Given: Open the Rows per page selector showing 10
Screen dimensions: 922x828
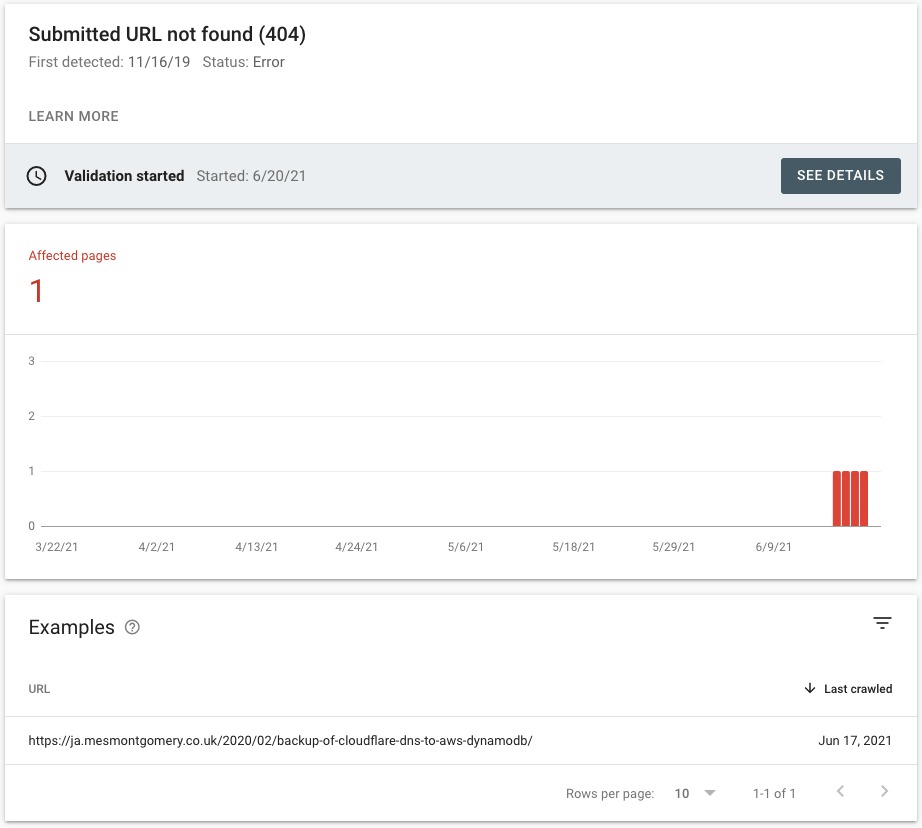Looking at the screenshot, I should pyautogui.click(x=683, y=792).
